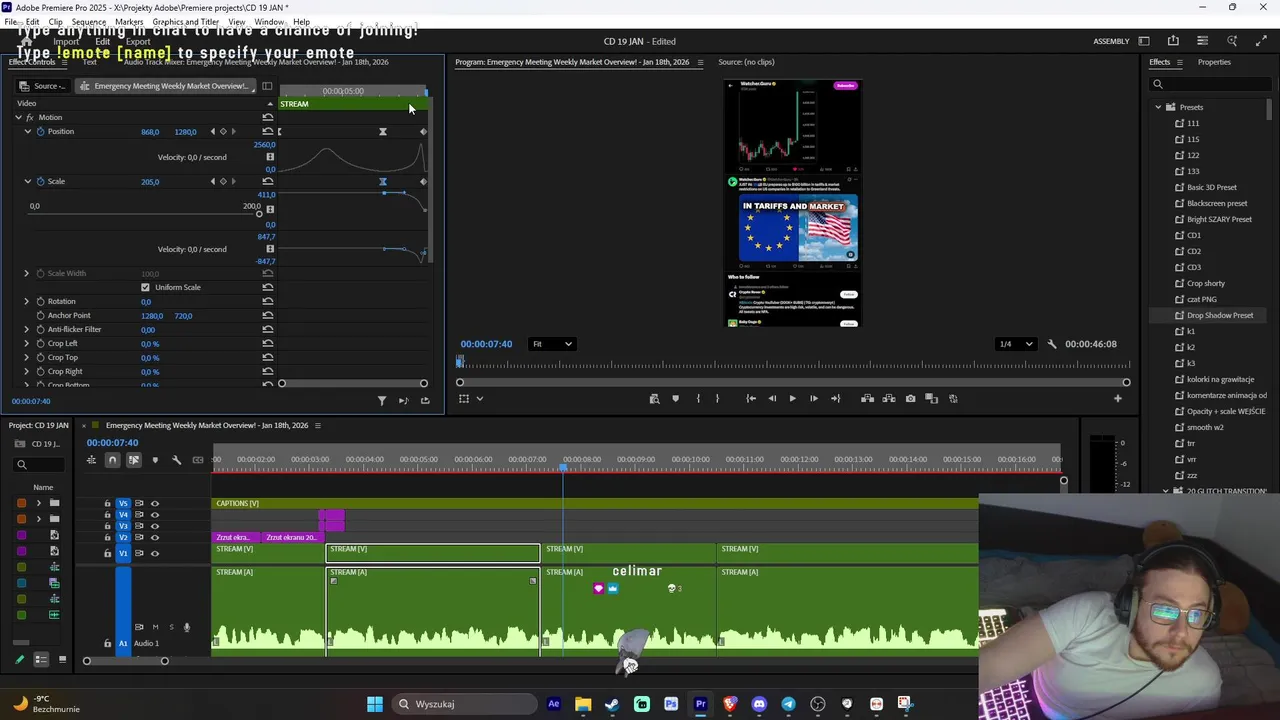Step Back one frame in Program monitor
The height and width of the screenshot is (720, 1280).
pyautogui.click(x=771, y=399)
